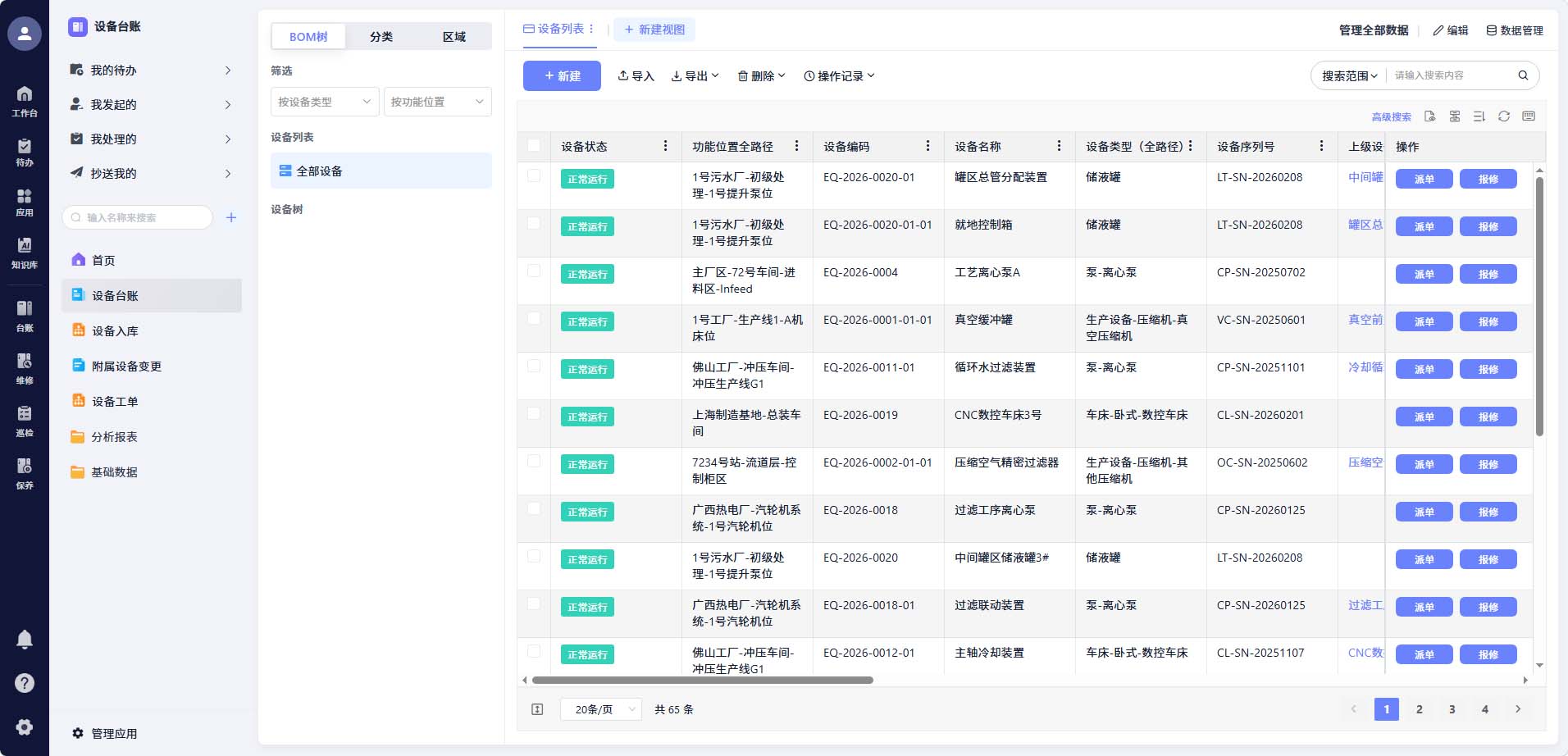Expand the 我的待办 menu
The image size is (1568, 756).
pyautogui.click(x=151, y=71)
